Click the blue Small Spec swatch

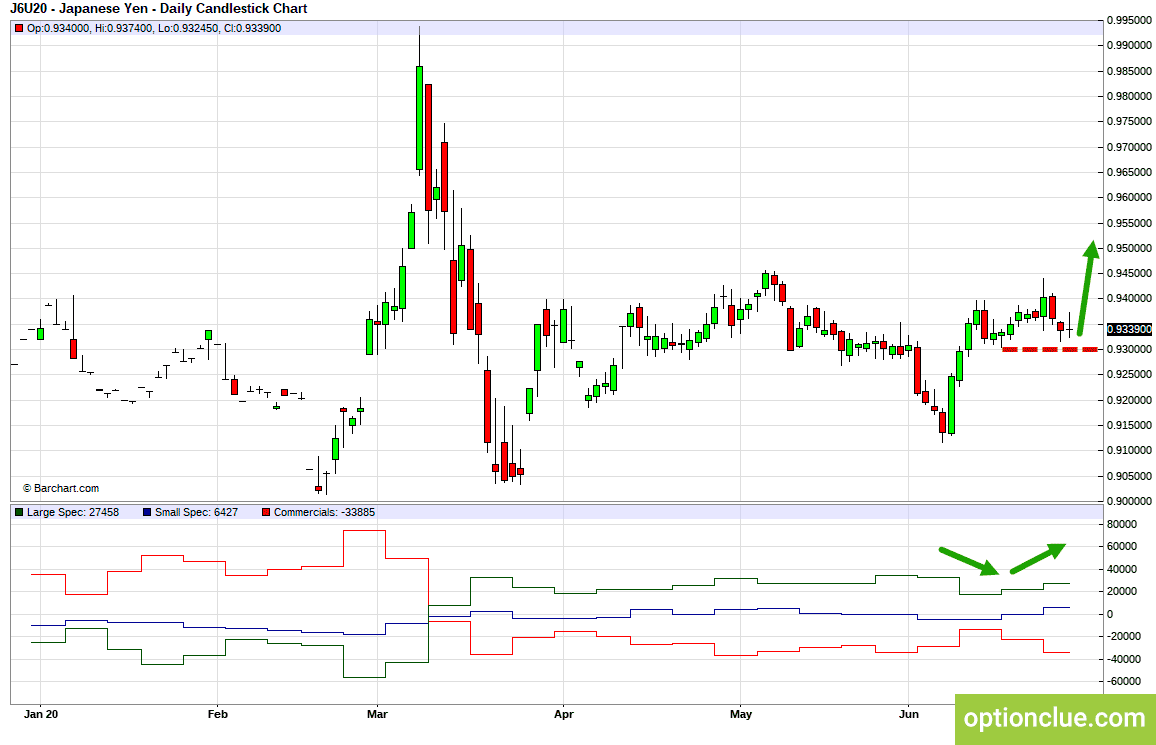(147, 512)
